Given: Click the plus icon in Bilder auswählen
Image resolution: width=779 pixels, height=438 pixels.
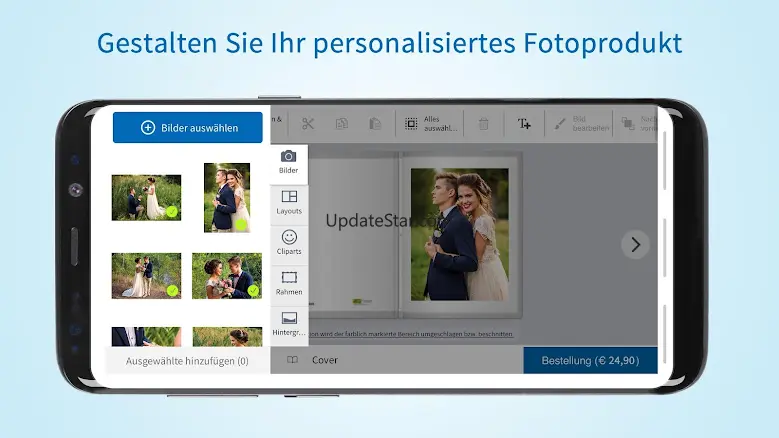Looking at the screenshot, I should (148, 128).
